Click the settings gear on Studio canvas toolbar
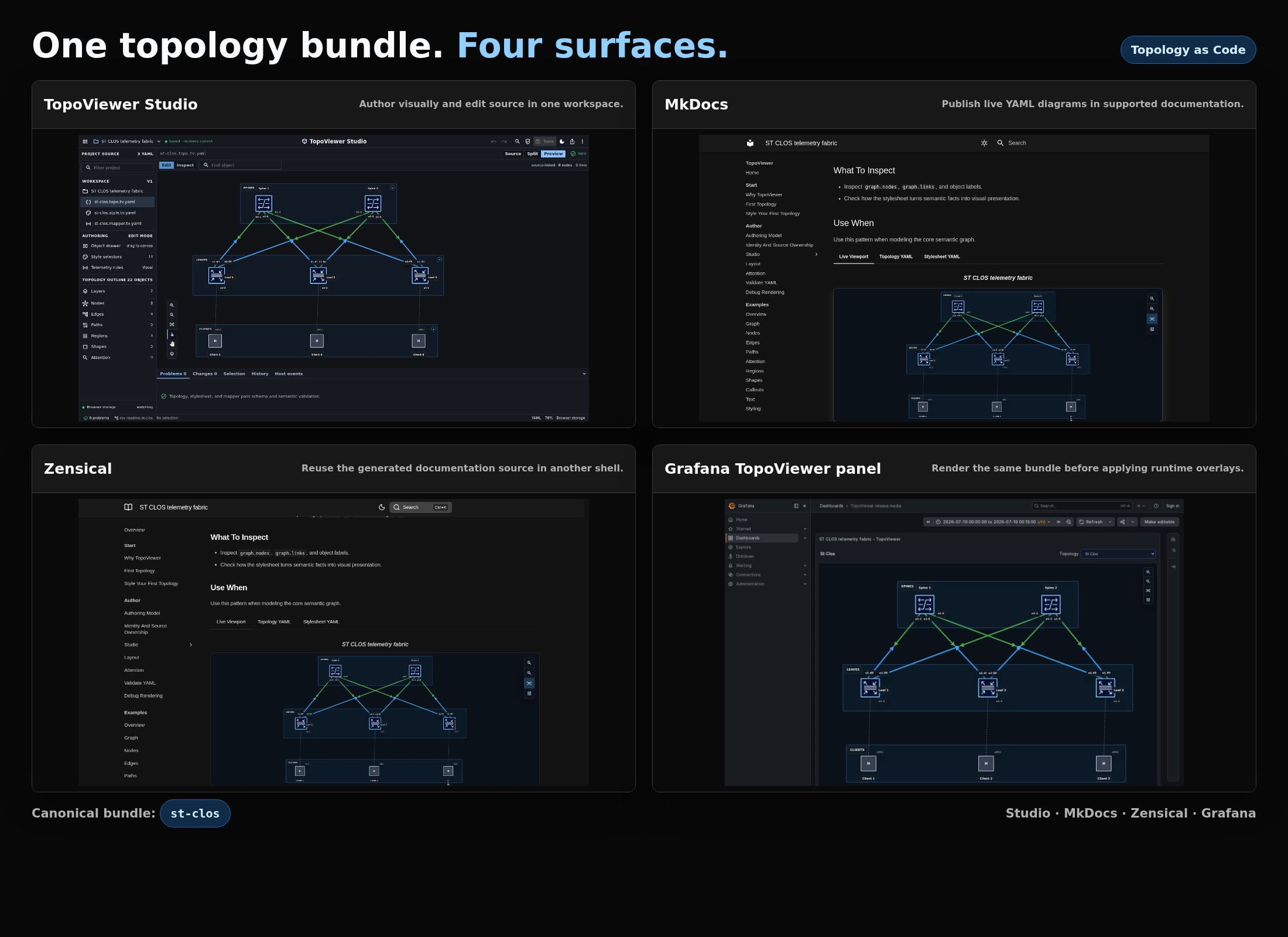 (172, 354)
